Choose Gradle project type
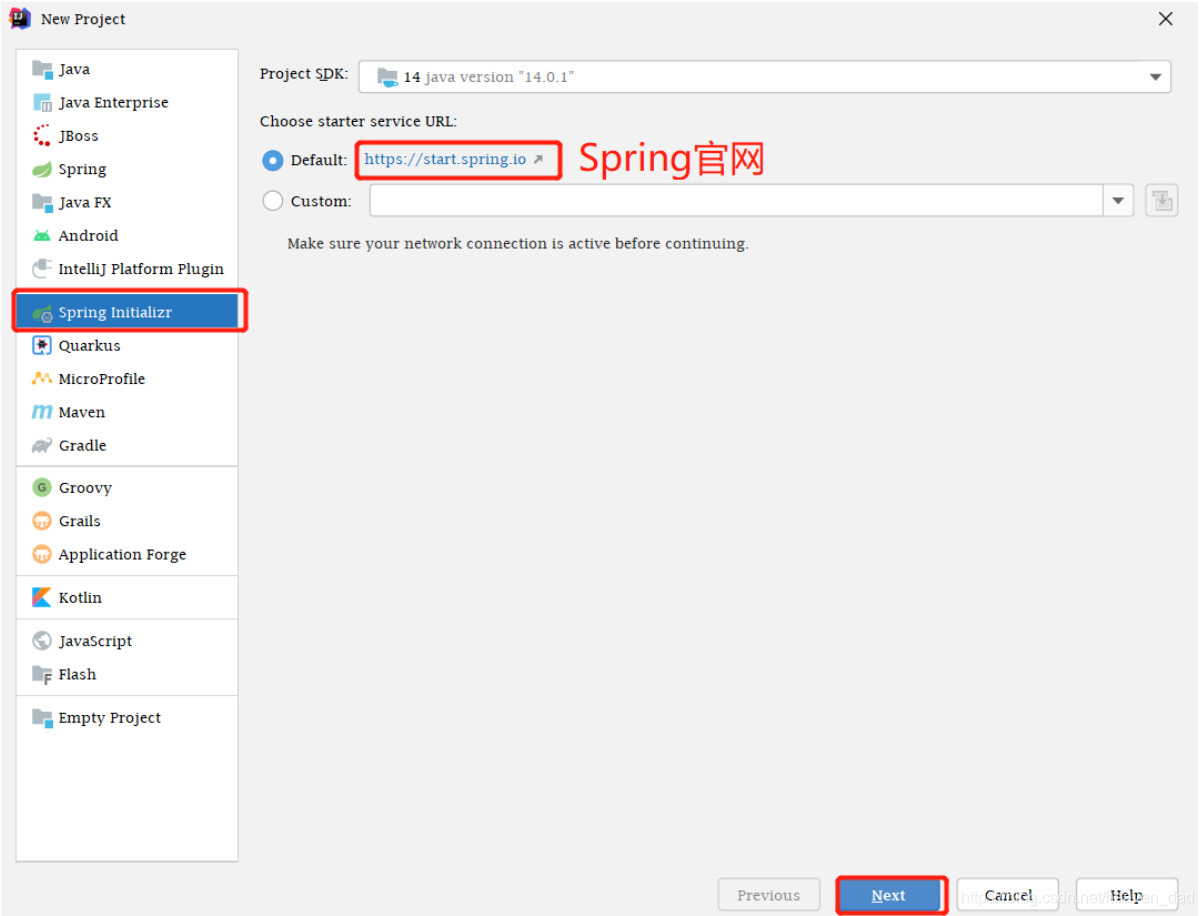 point(127,446)
